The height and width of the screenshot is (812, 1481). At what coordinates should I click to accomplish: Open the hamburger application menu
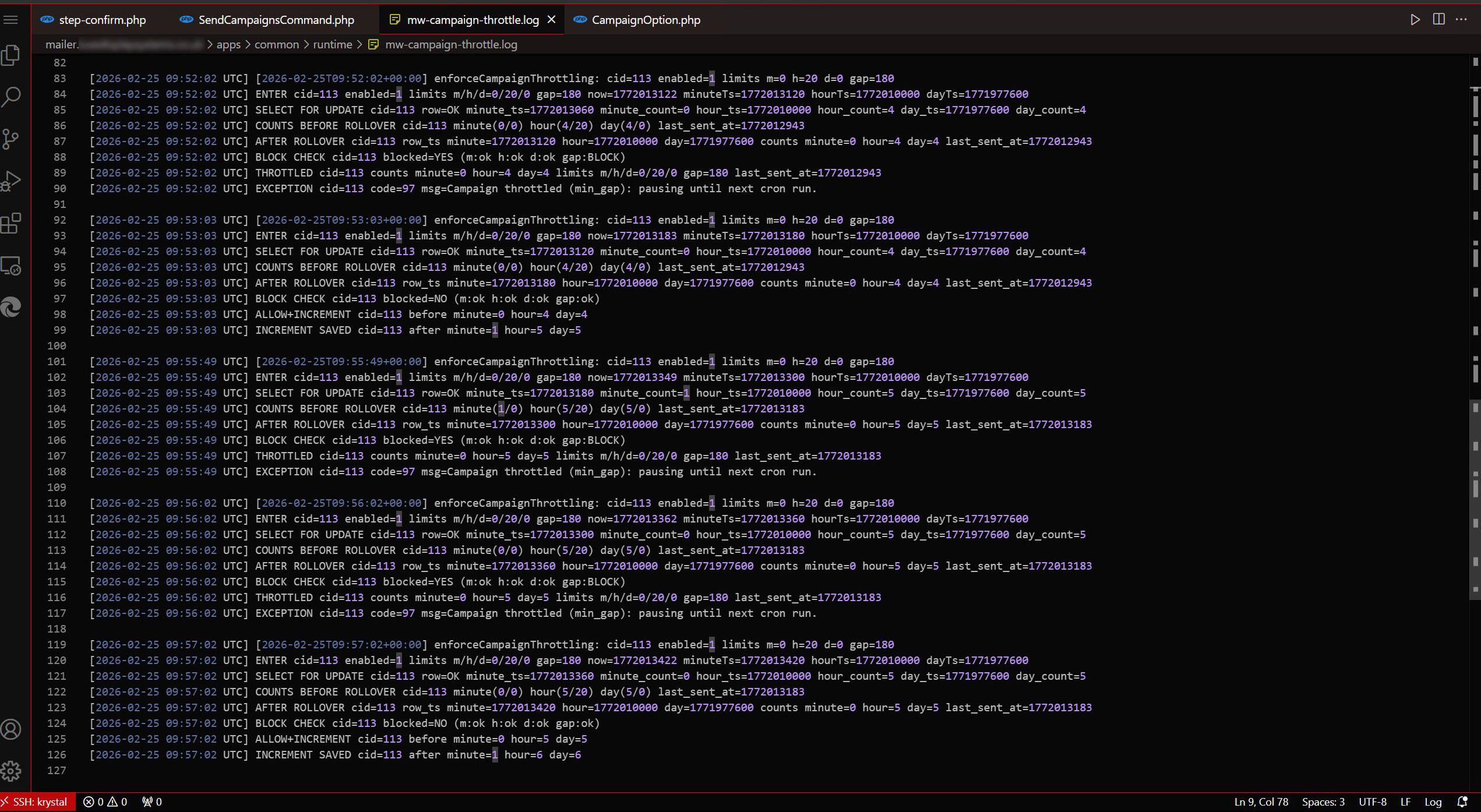tap(11, 20)
